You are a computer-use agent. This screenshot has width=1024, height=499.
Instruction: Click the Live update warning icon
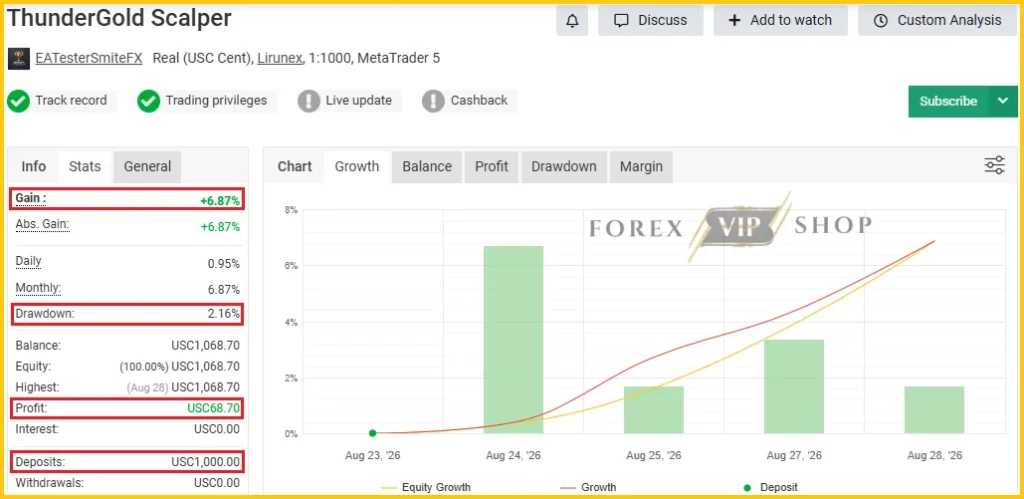[x=308, y=101]
